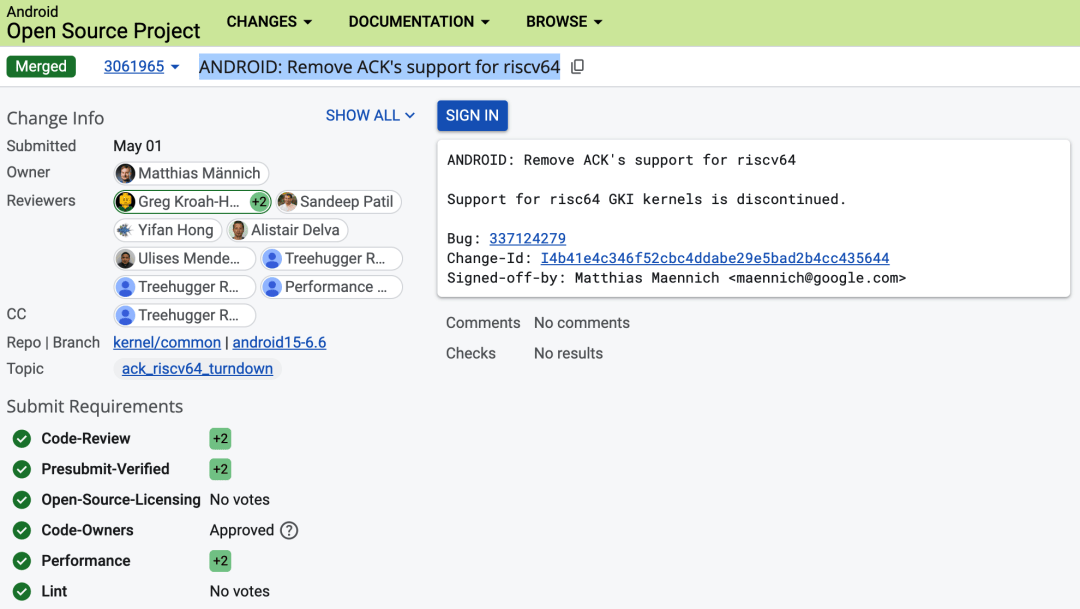Screen dimensions: 1080x609
Task: Click the CC Treehugger R... avatar icon
Action: [125, 315]
